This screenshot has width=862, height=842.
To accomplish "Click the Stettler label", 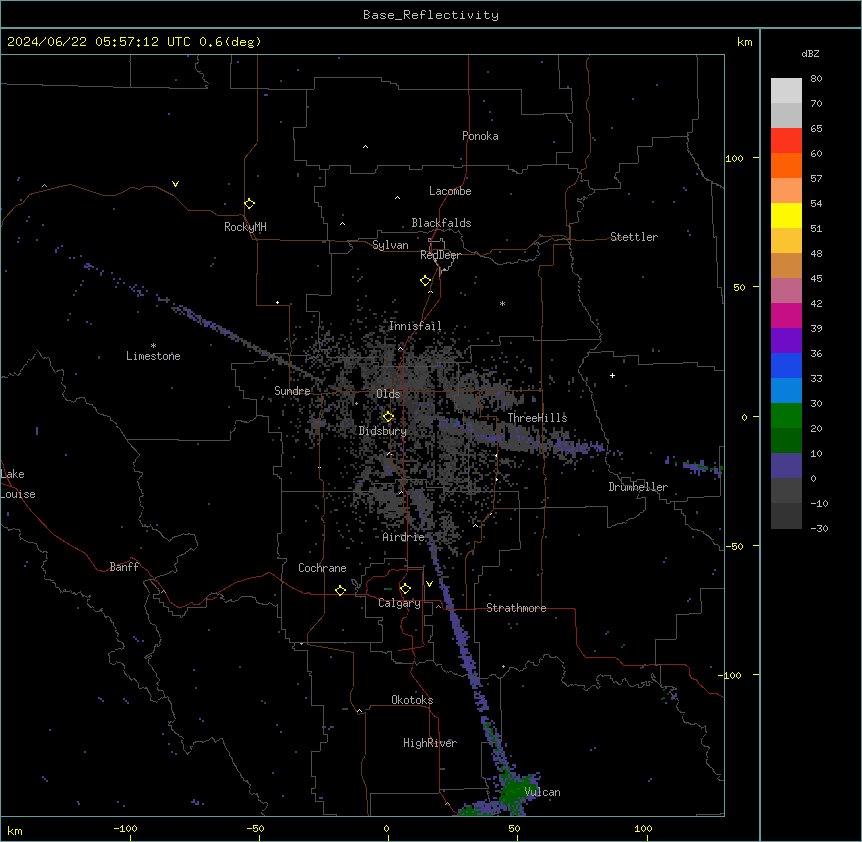I will coord(634,237).
